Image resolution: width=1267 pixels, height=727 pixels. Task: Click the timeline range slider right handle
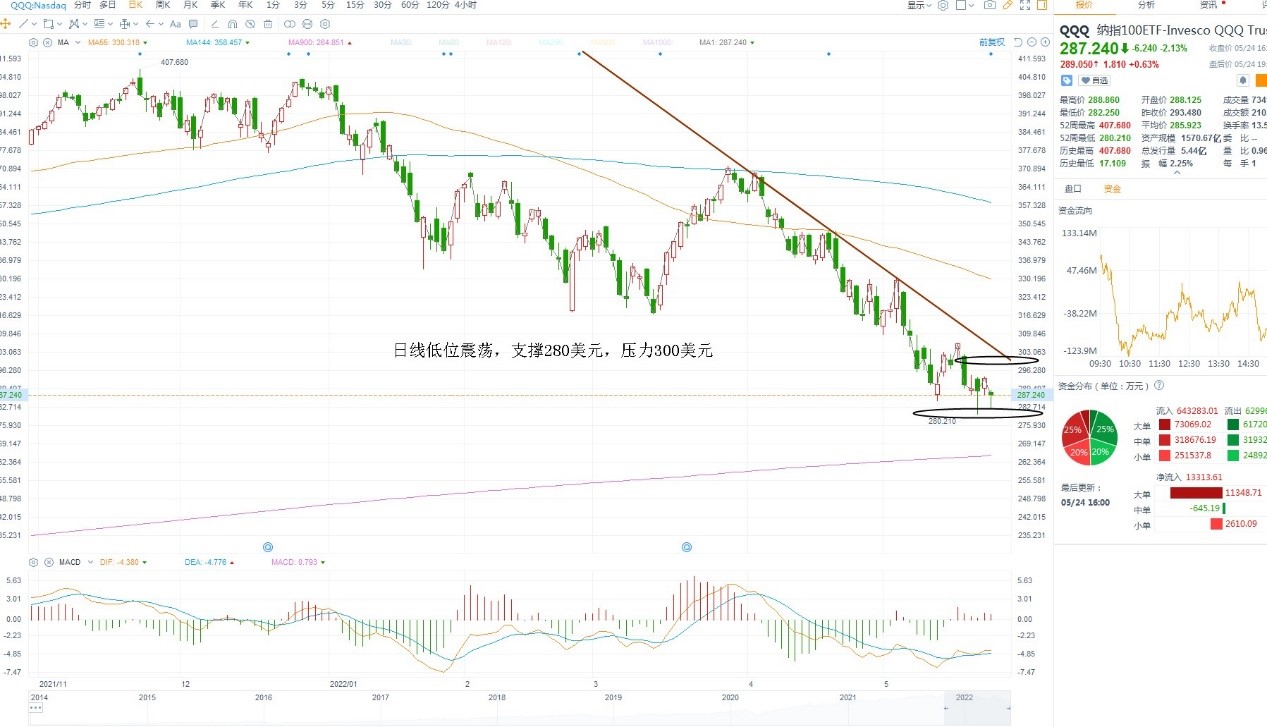pyautogui.click(x=1008, y=708)
